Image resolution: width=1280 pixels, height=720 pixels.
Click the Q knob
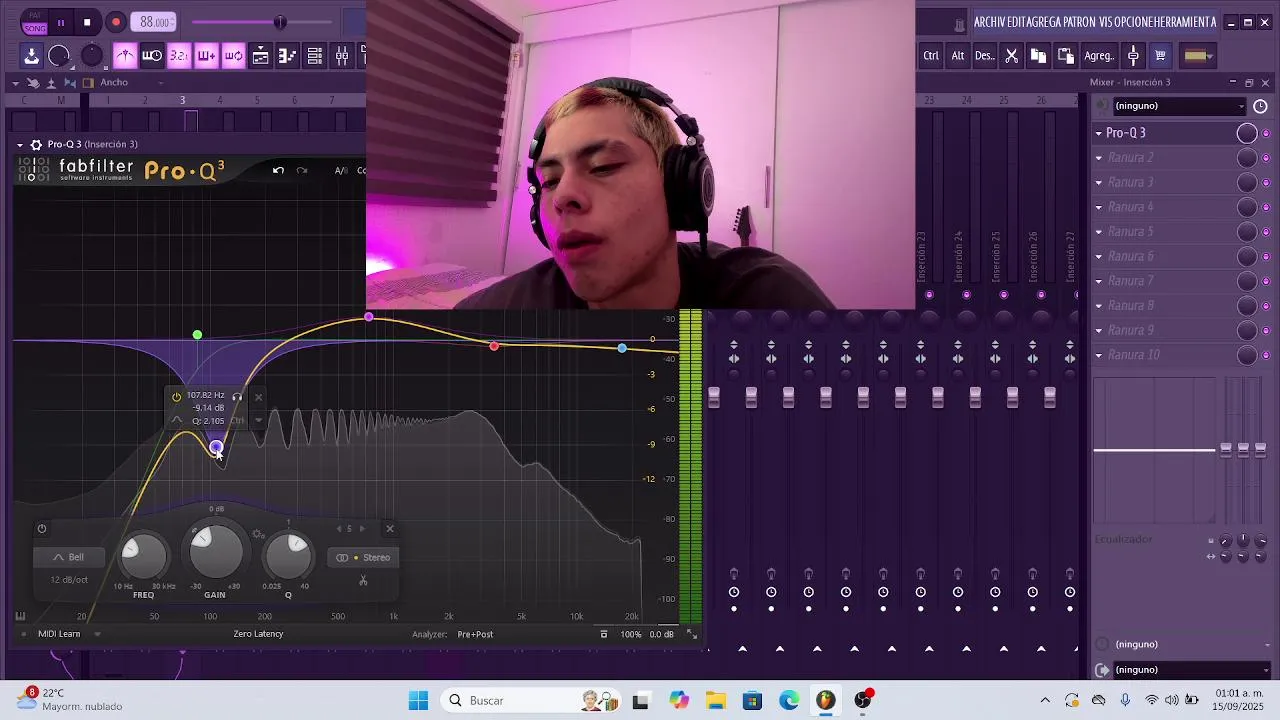click(x=288, y=556)
